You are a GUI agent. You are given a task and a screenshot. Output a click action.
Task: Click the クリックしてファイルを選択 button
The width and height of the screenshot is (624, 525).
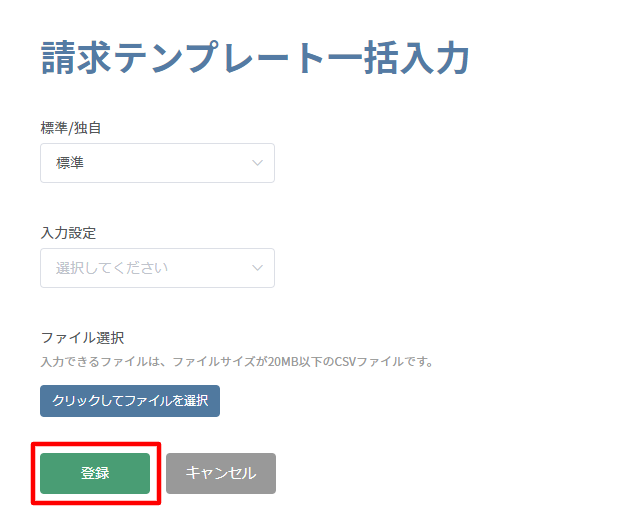tap(130, 401)
